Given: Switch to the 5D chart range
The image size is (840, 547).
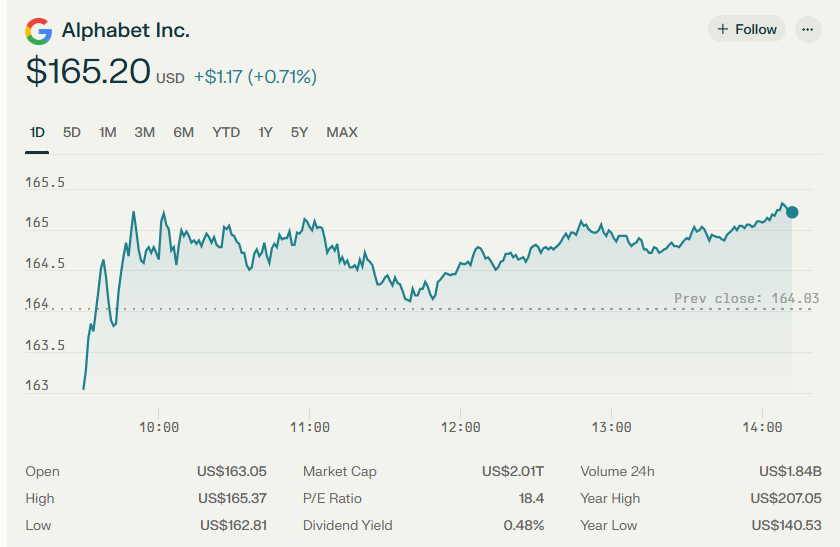Looking at the screenshot, I should (72, 132).
